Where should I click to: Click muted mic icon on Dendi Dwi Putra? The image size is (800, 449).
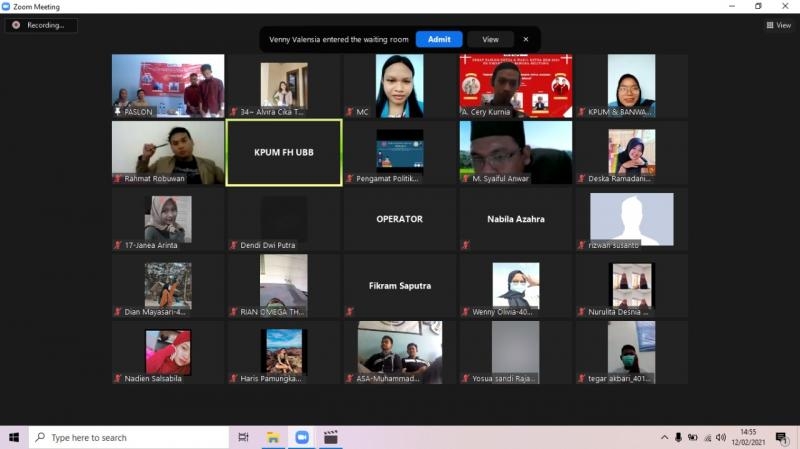(x=234, y=245)
